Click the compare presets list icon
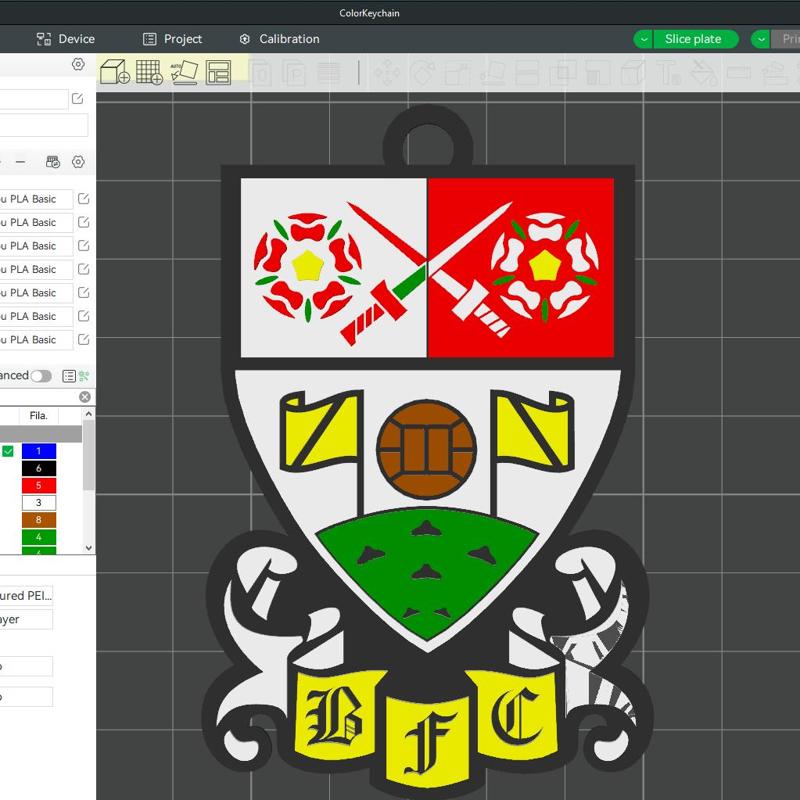800x800 pixels. [x=69, y=376]
